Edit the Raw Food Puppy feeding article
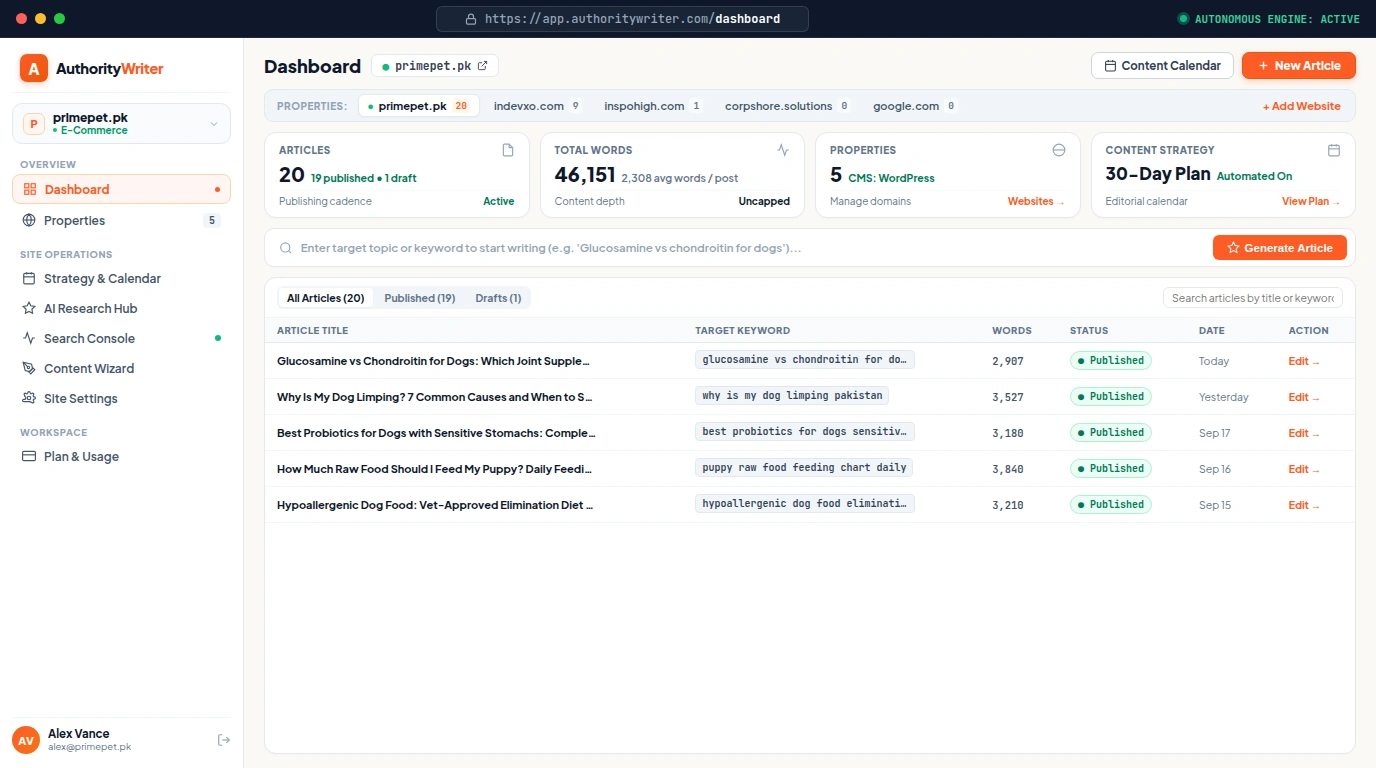This screenshot has width=1376, height=768. click(1304, 469)
